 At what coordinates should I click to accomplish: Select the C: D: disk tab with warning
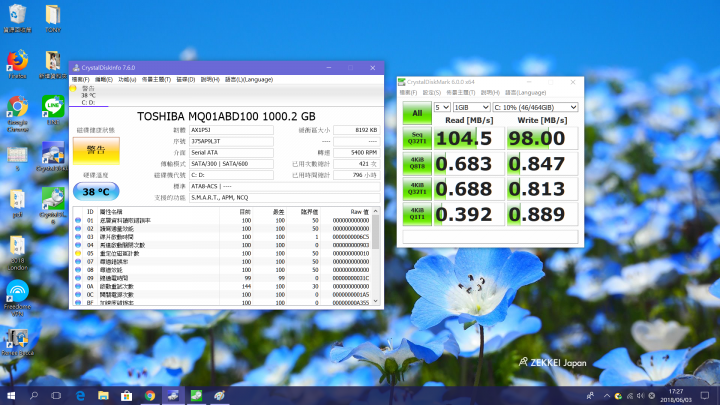coord(88,95)
